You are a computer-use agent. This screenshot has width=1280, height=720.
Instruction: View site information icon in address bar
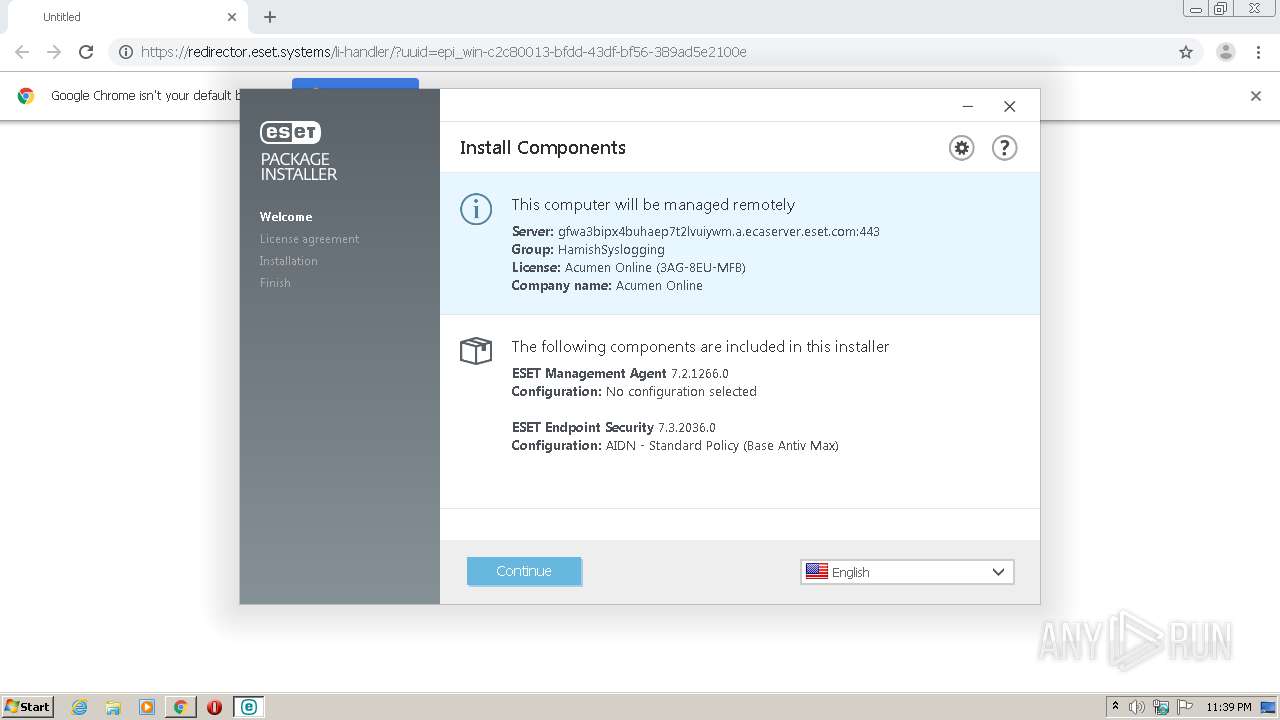point(126,52)
